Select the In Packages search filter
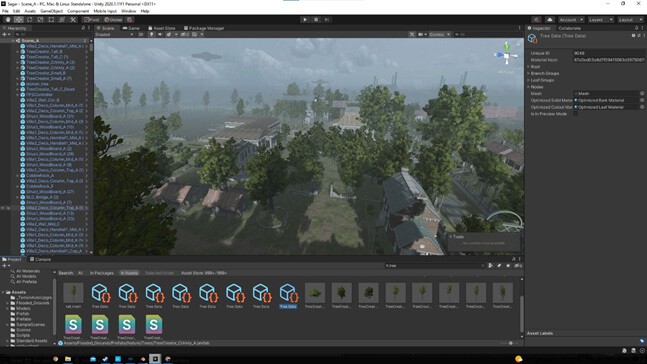 pos(102,273)
